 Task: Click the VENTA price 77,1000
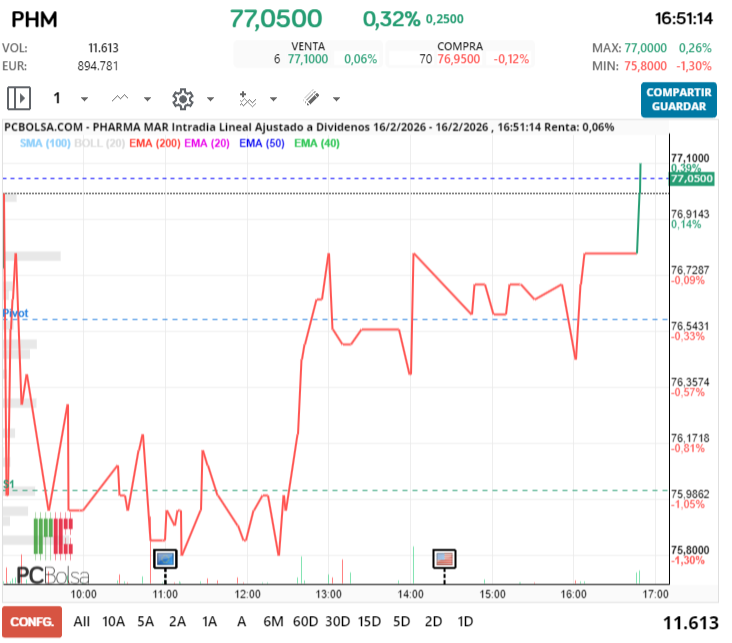tap(308, 59)
